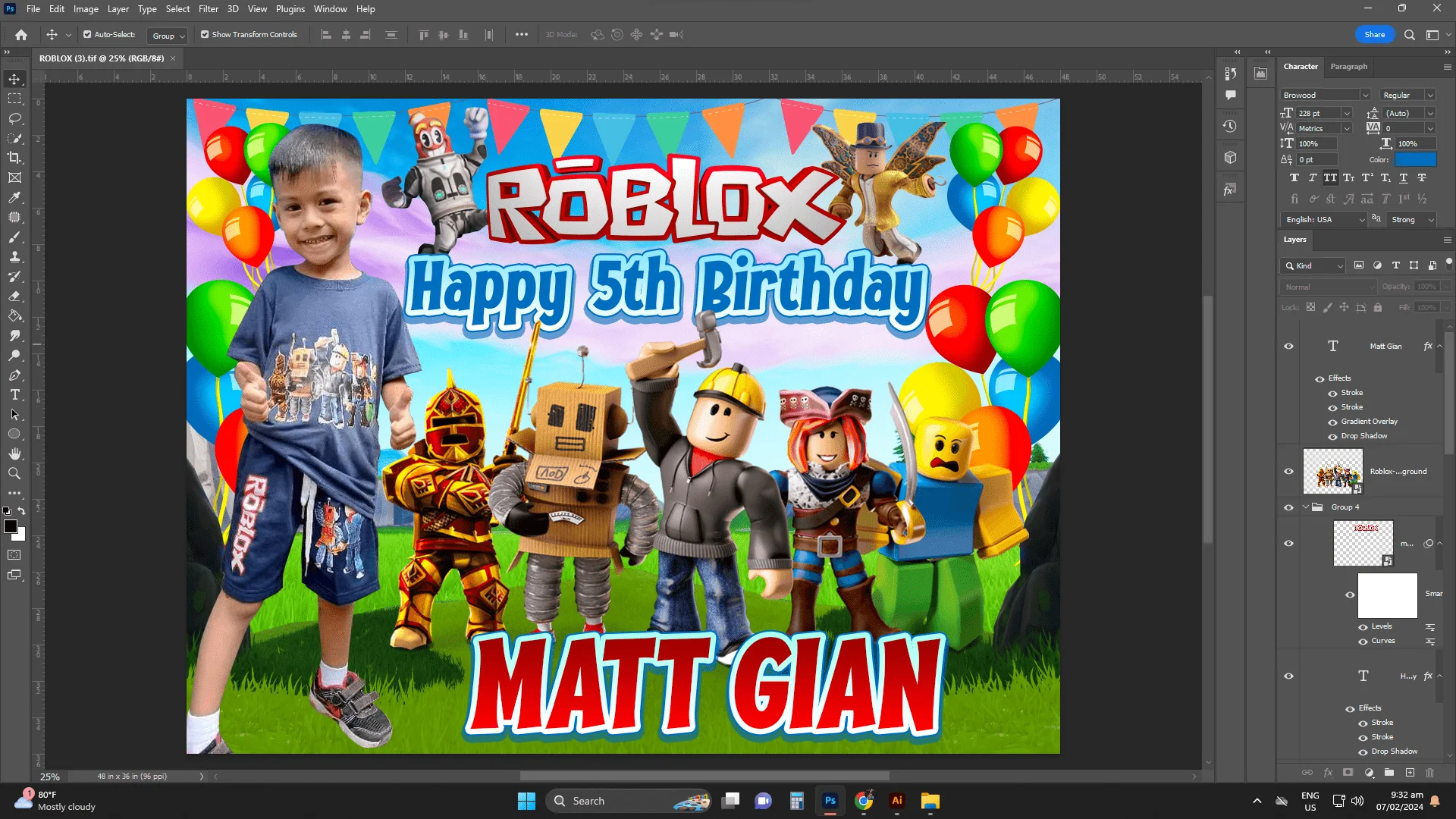1456x819 pixels.
Task: Select the Path Selection tool
Action: coord(14,415)
